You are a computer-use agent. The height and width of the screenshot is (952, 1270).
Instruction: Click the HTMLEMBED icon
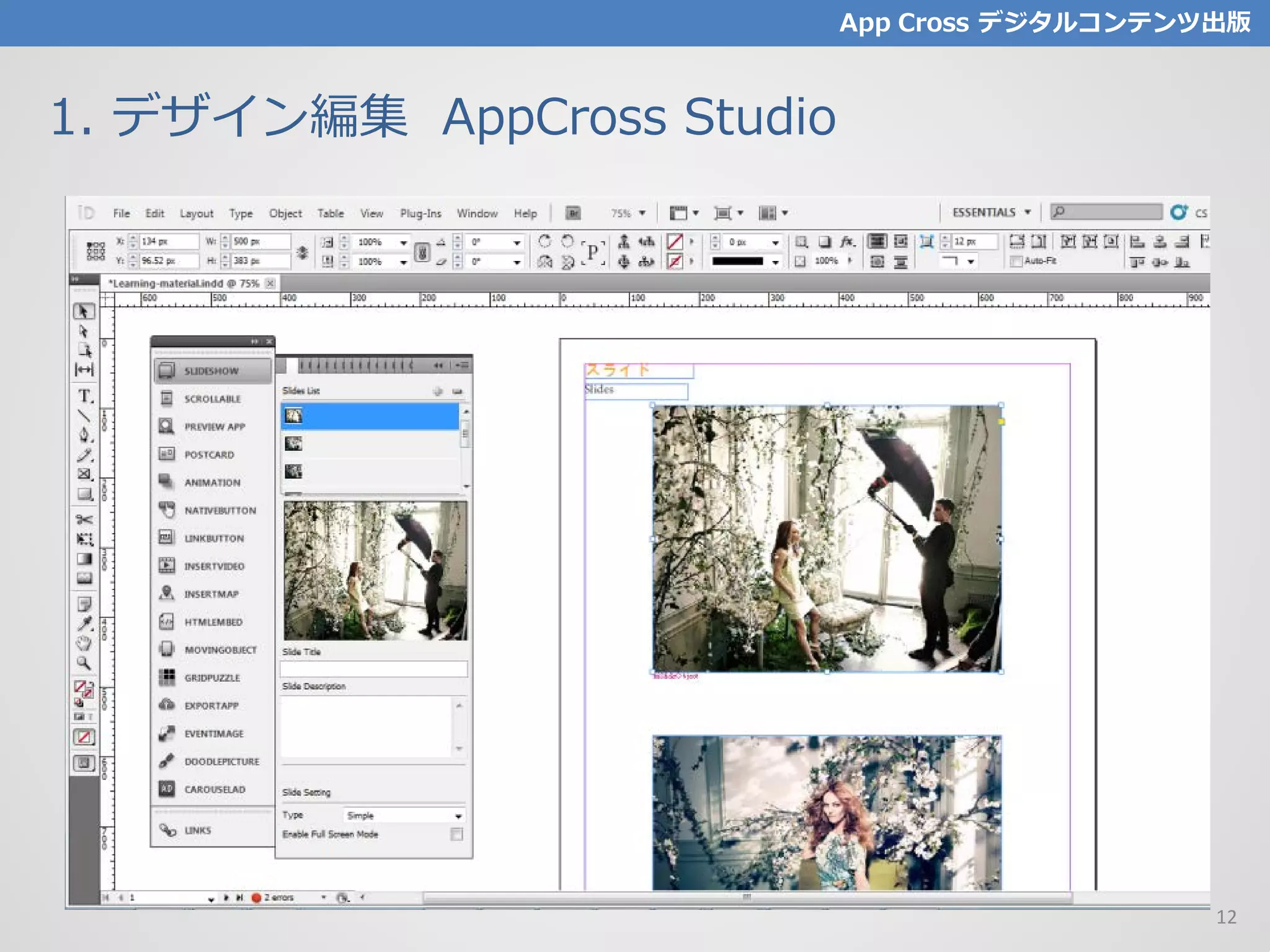166,621
